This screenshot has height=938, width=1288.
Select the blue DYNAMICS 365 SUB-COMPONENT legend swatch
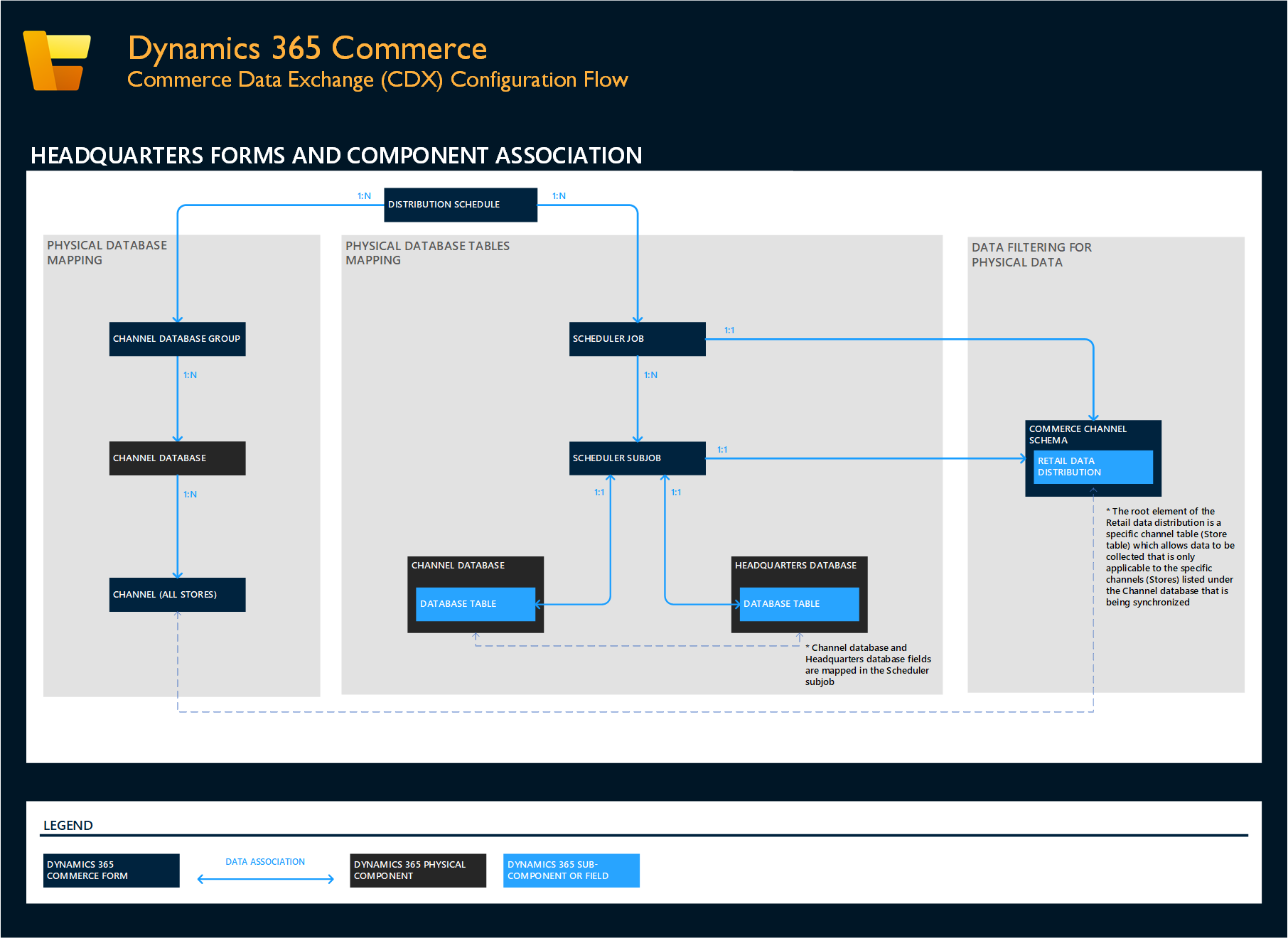[x=571, y=870]
